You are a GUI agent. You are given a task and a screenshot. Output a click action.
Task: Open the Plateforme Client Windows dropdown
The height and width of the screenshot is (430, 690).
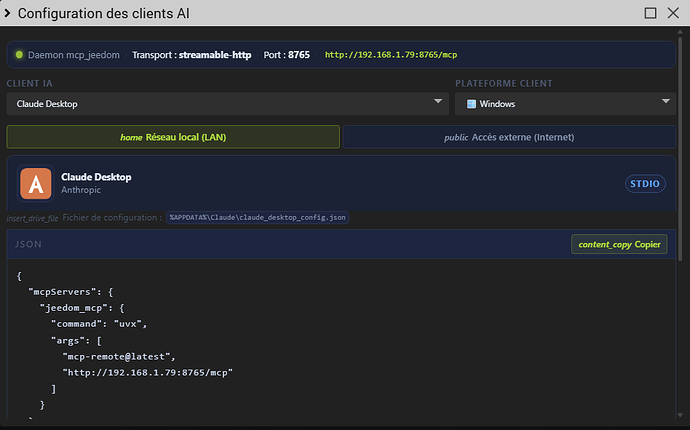coord(565,104)
